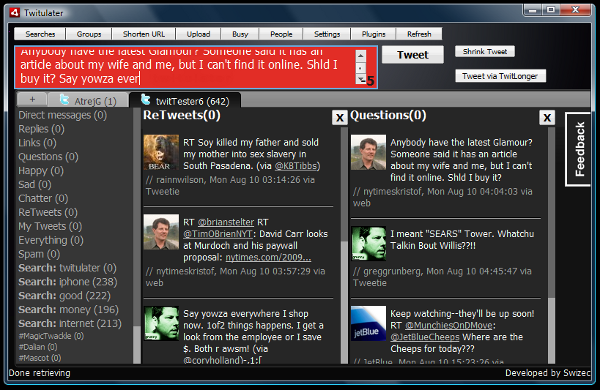Click the Twitulater red app icon in title bar
The height and width of the screenshot is (390, 600).
(x=15, y=13)
